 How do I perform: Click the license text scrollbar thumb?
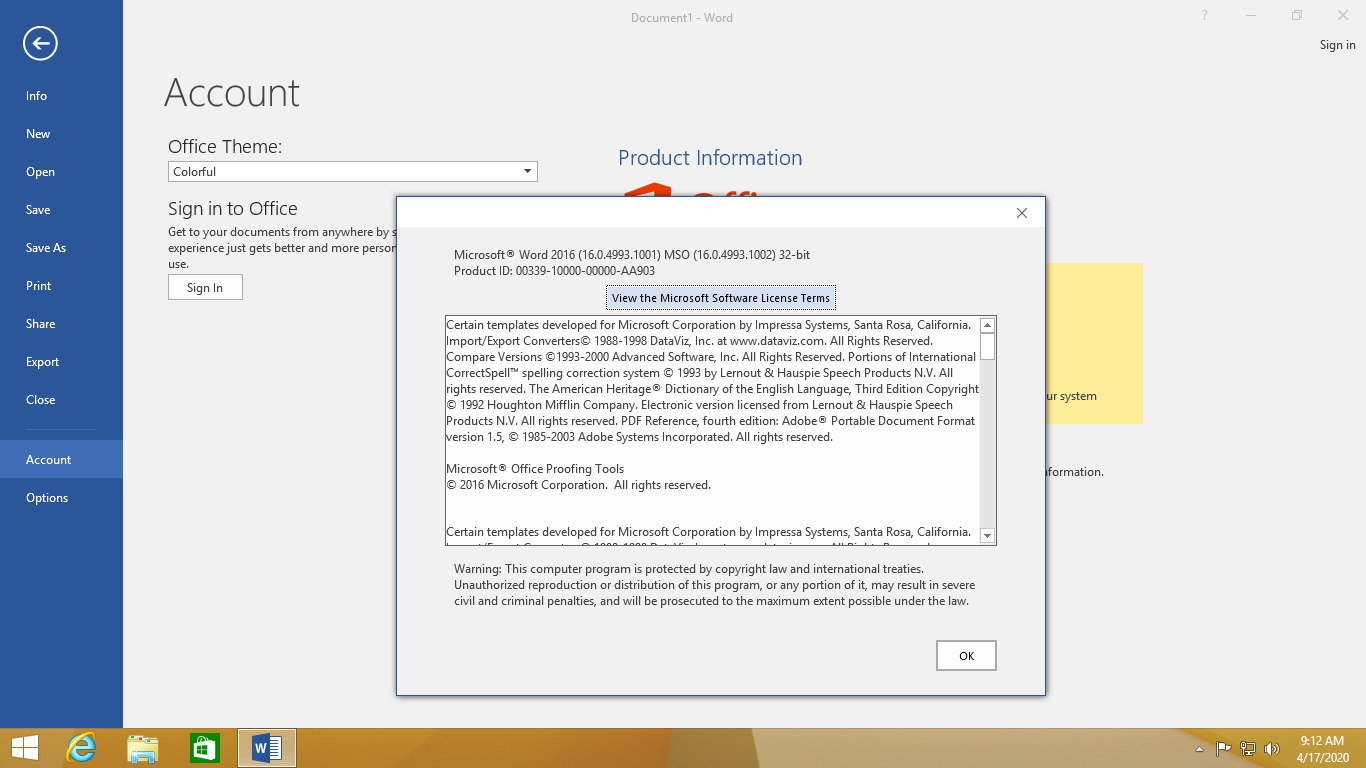point(987,346)
